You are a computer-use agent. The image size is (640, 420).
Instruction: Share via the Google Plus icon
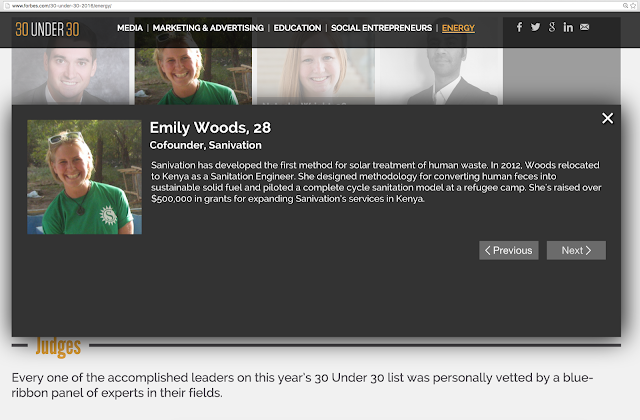pos(552,27)
